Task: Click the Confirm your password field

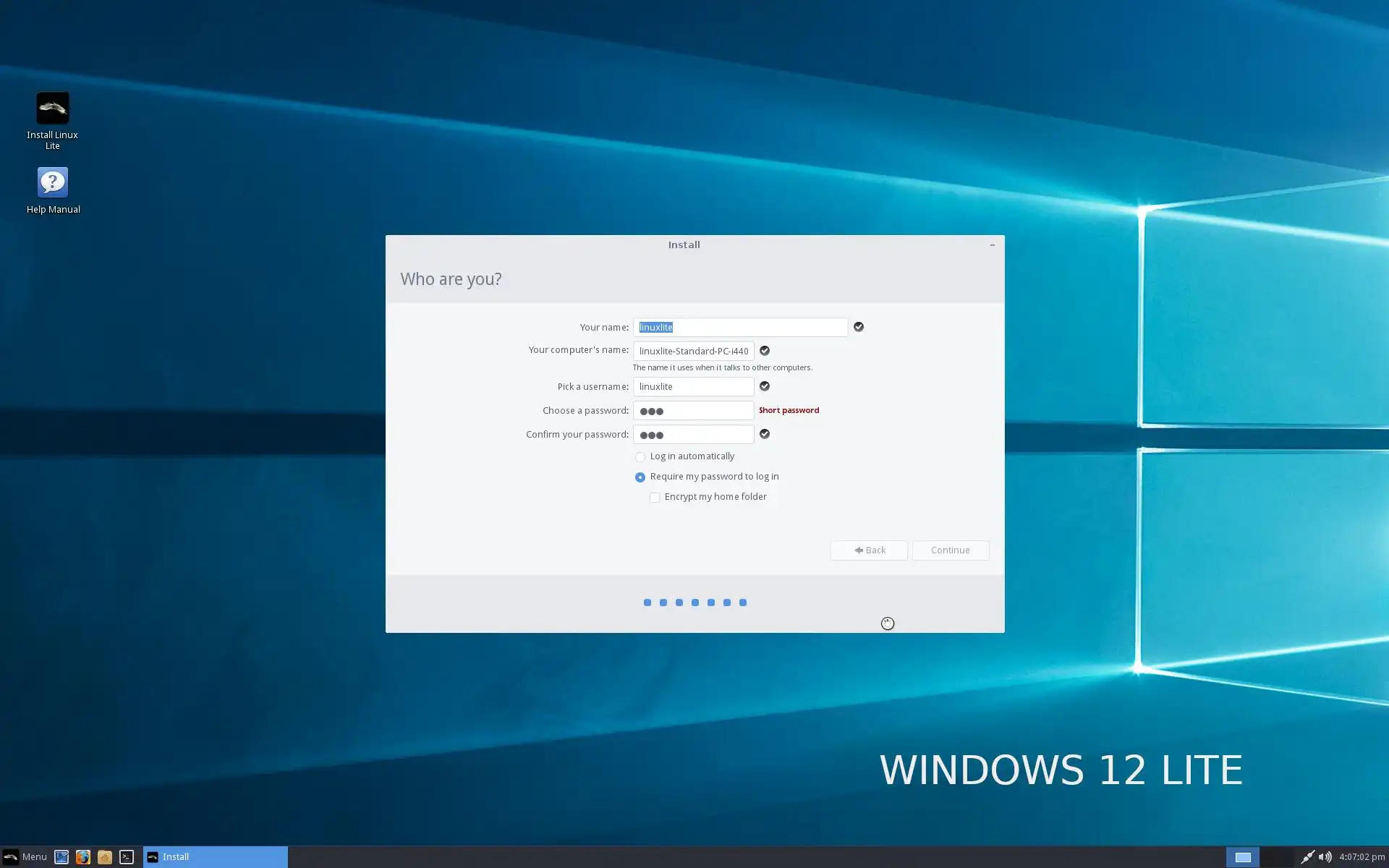Action: click(693, 435)
